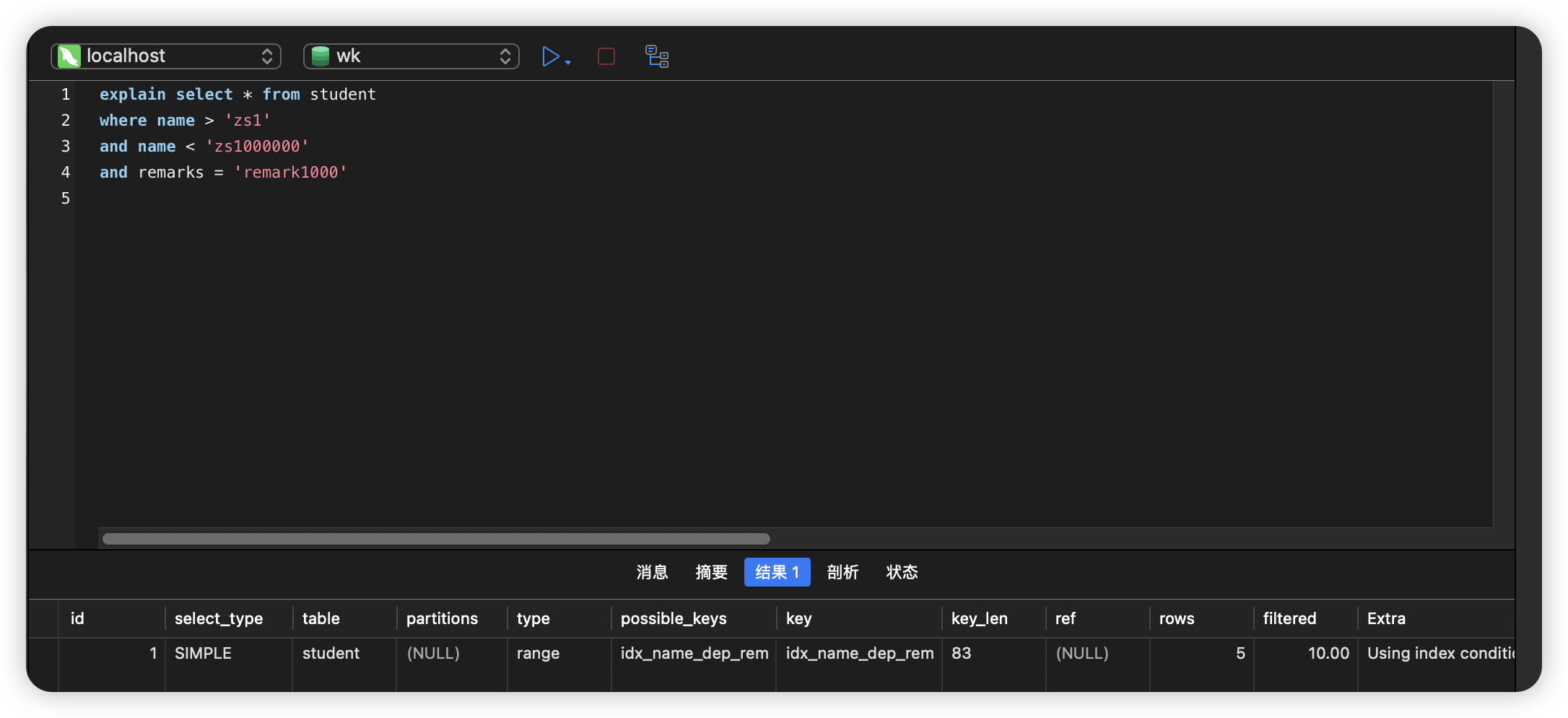Click the editor horizontal scrollbar
Screen dimensions: 1568x718
(x=436, y=539)
